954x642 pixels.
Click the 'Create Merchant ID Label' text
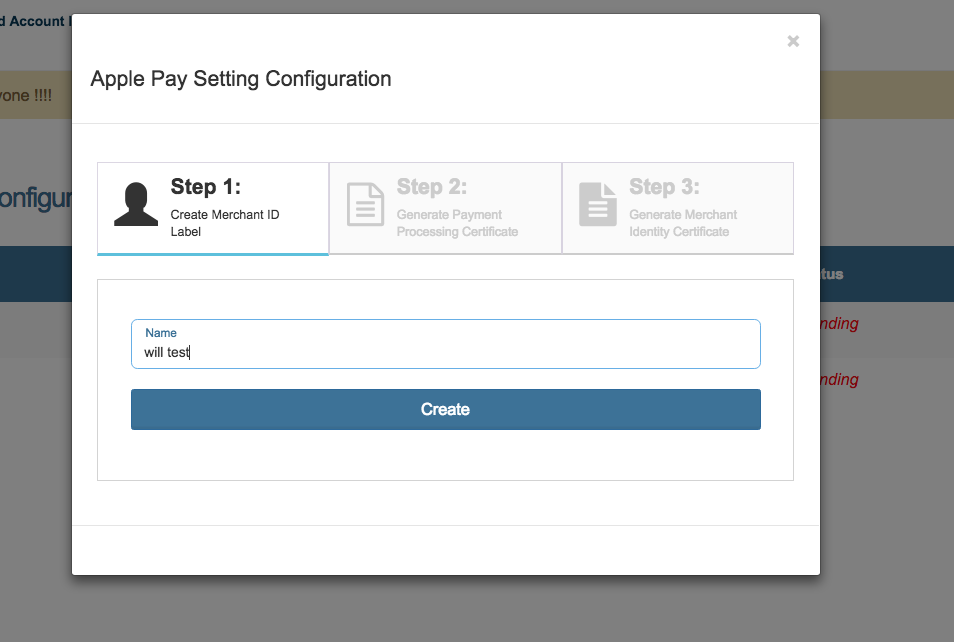point(224,223)
